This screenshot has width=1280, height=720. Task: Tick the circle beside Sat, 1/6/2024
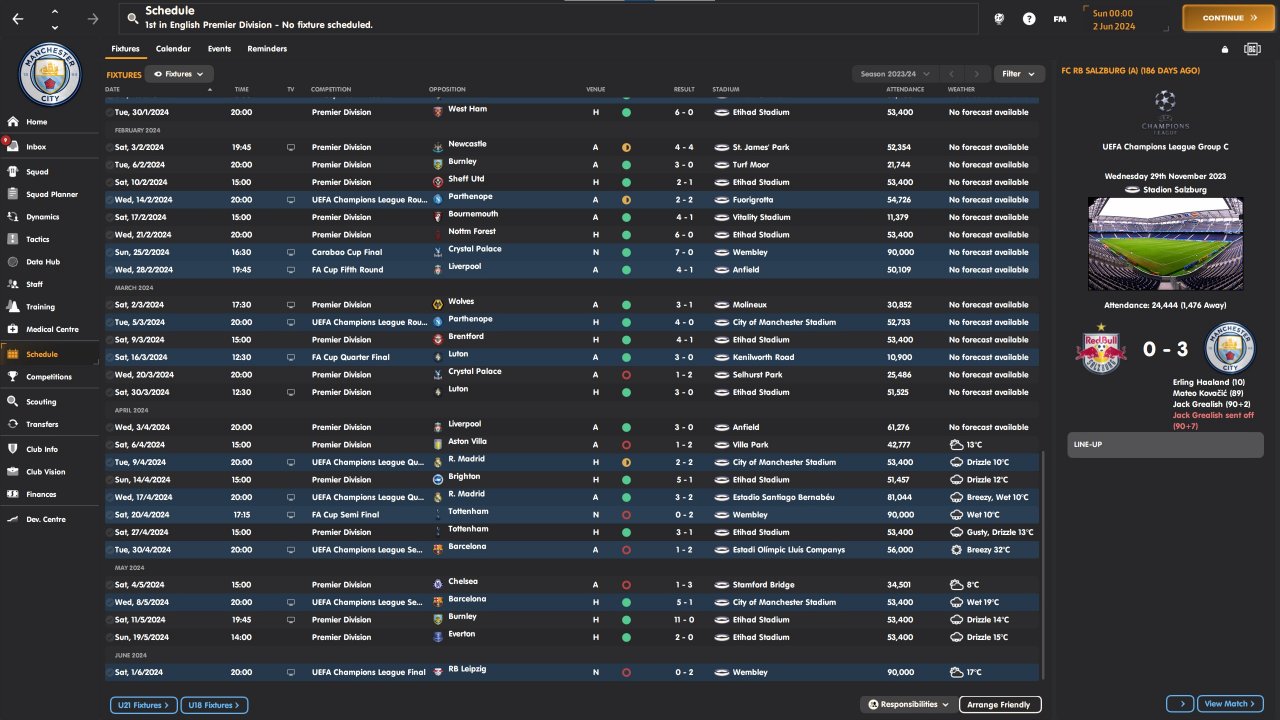pos(110,672)
